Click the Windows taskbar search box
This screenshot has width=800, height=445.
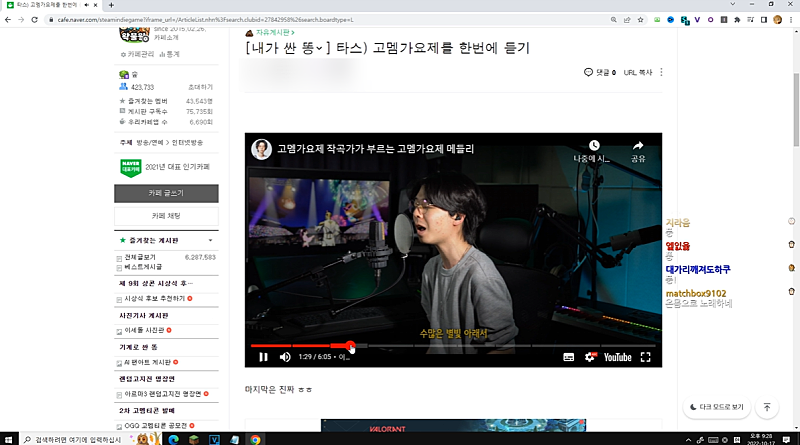[73, 439]
